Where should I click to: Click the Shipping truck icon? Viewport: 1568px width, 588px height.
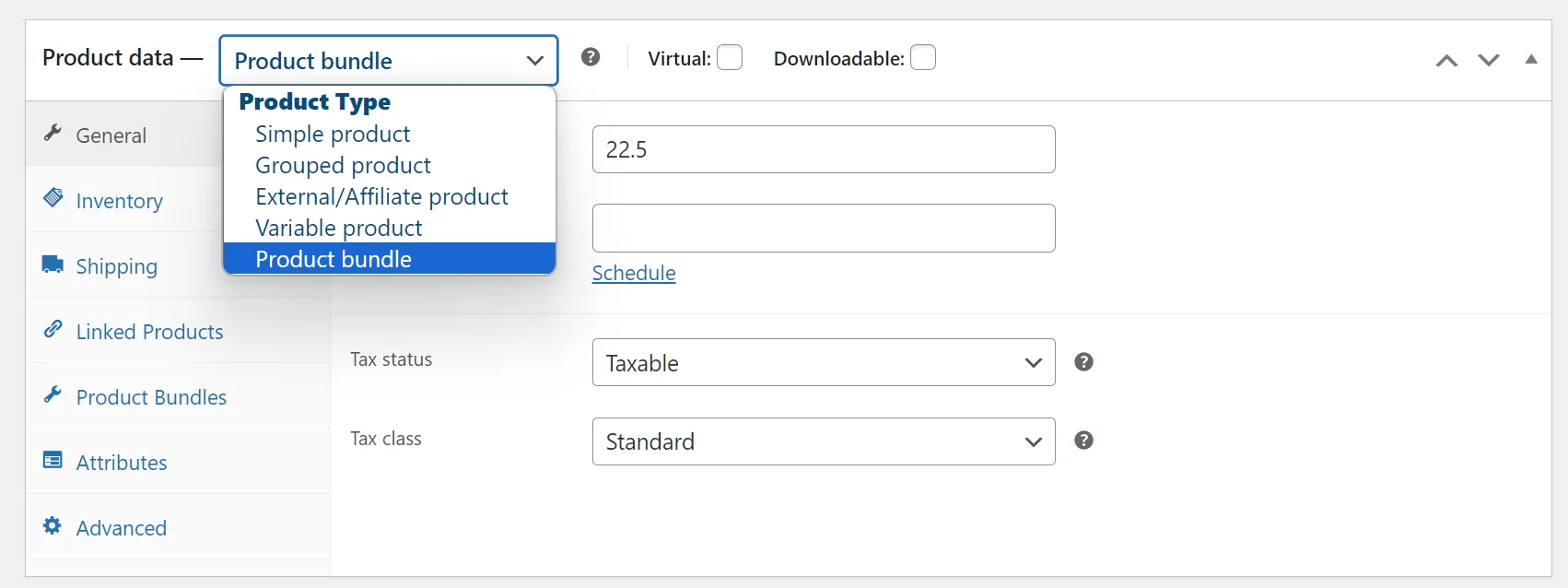pyautogui.click(x=53, y=265)
